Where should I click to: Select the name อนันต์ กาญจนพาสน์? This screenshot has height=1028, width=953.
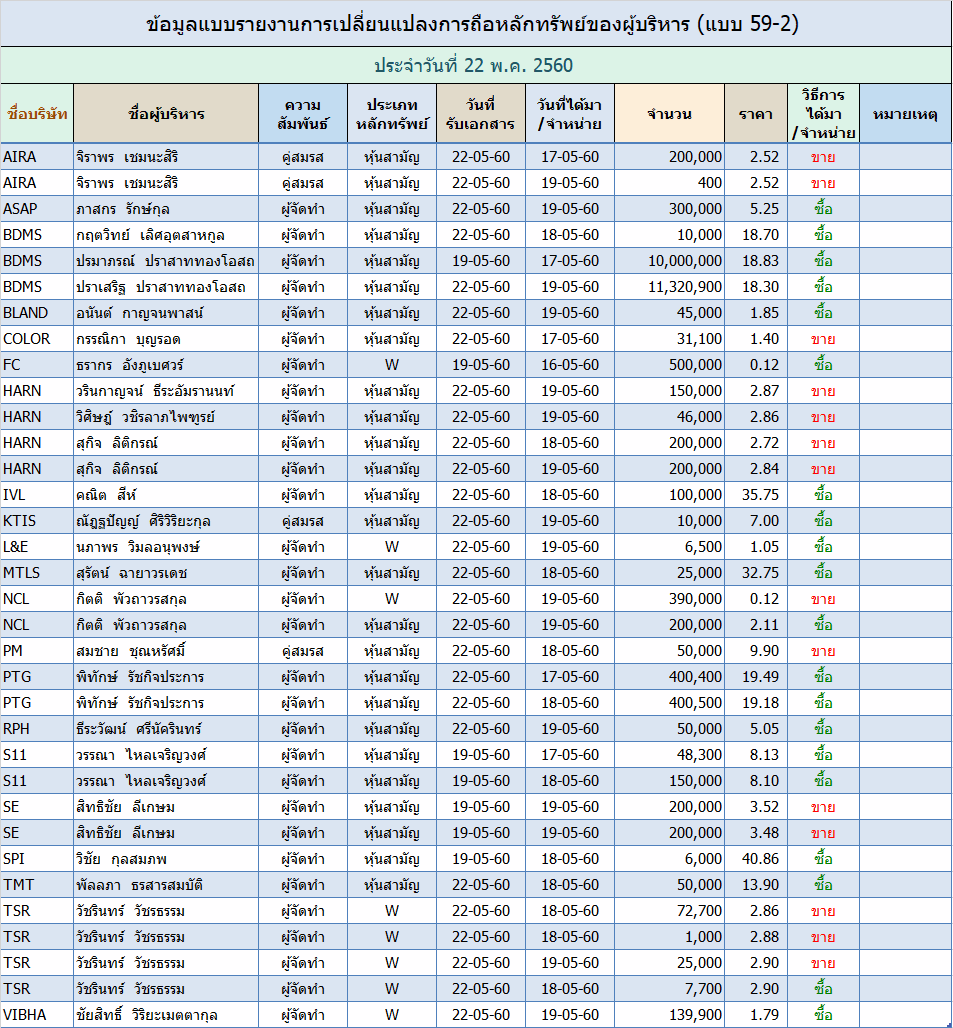[x=140, y=313]
